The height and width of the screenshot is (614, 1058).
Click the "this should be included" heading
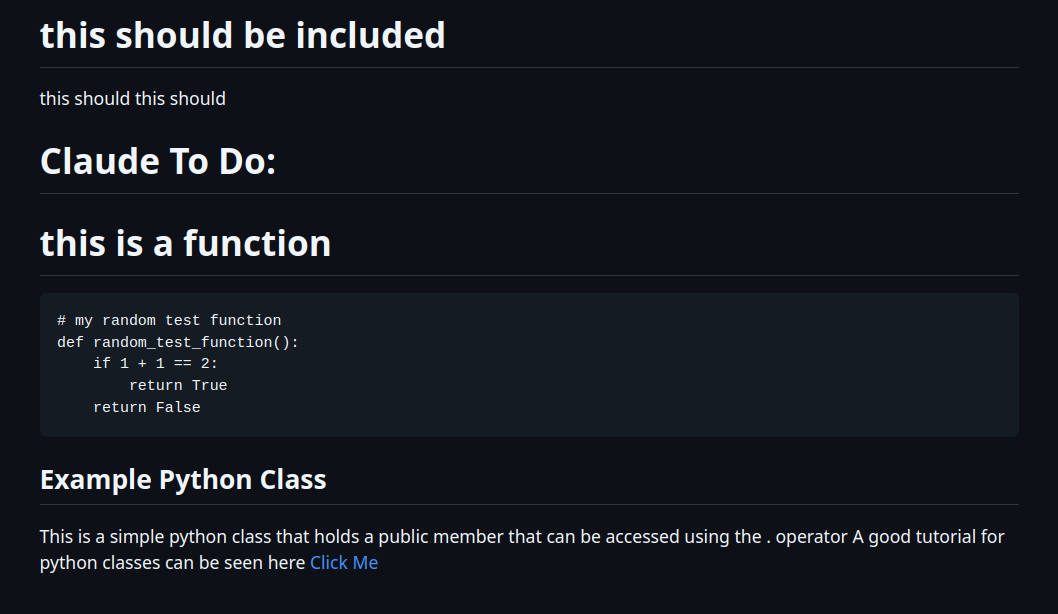coord(243,35)
